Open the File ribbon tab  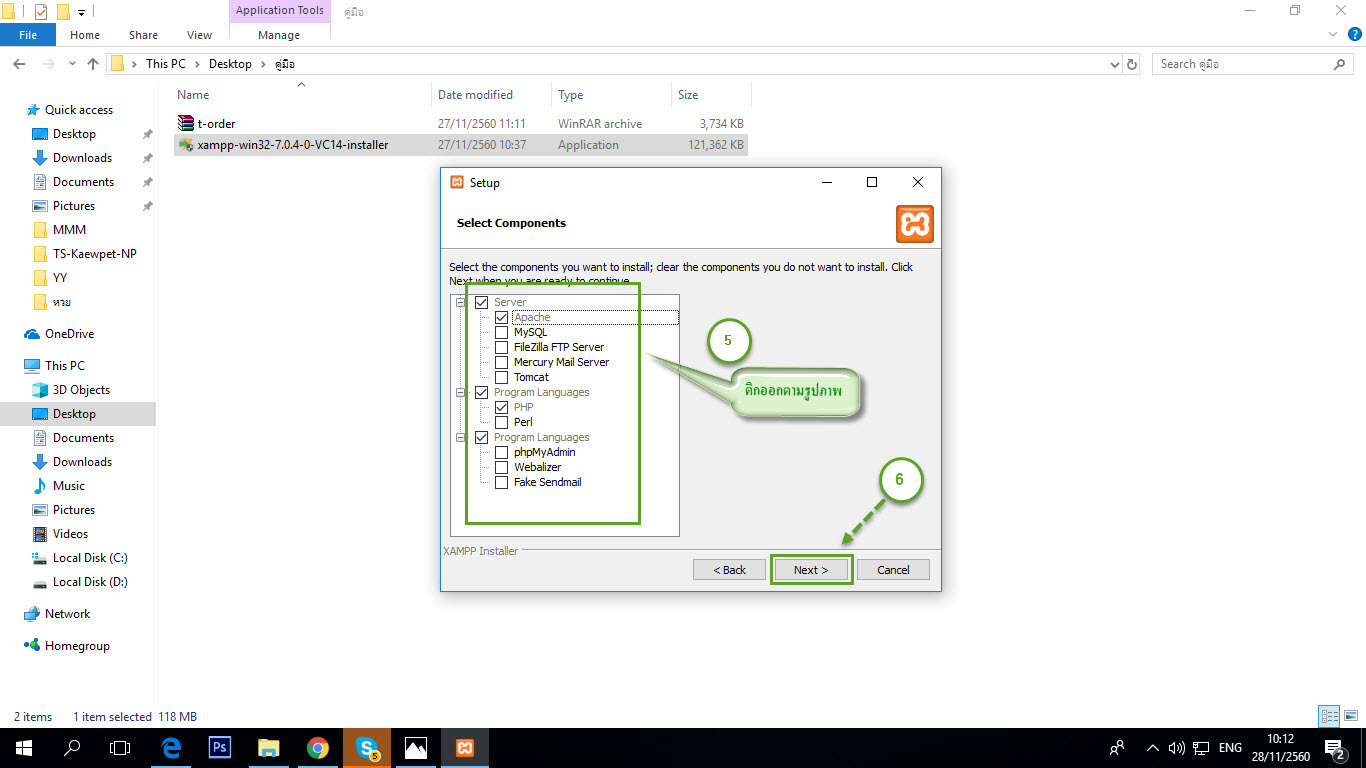pyautogui.click(x=28, y=35)
